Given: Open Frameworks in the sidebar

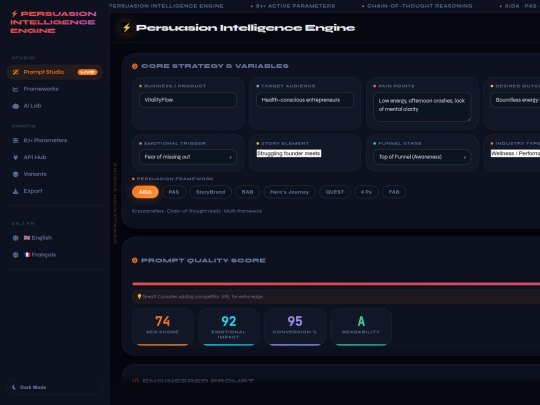Looking at the screenshot, I should coord(54,89).
